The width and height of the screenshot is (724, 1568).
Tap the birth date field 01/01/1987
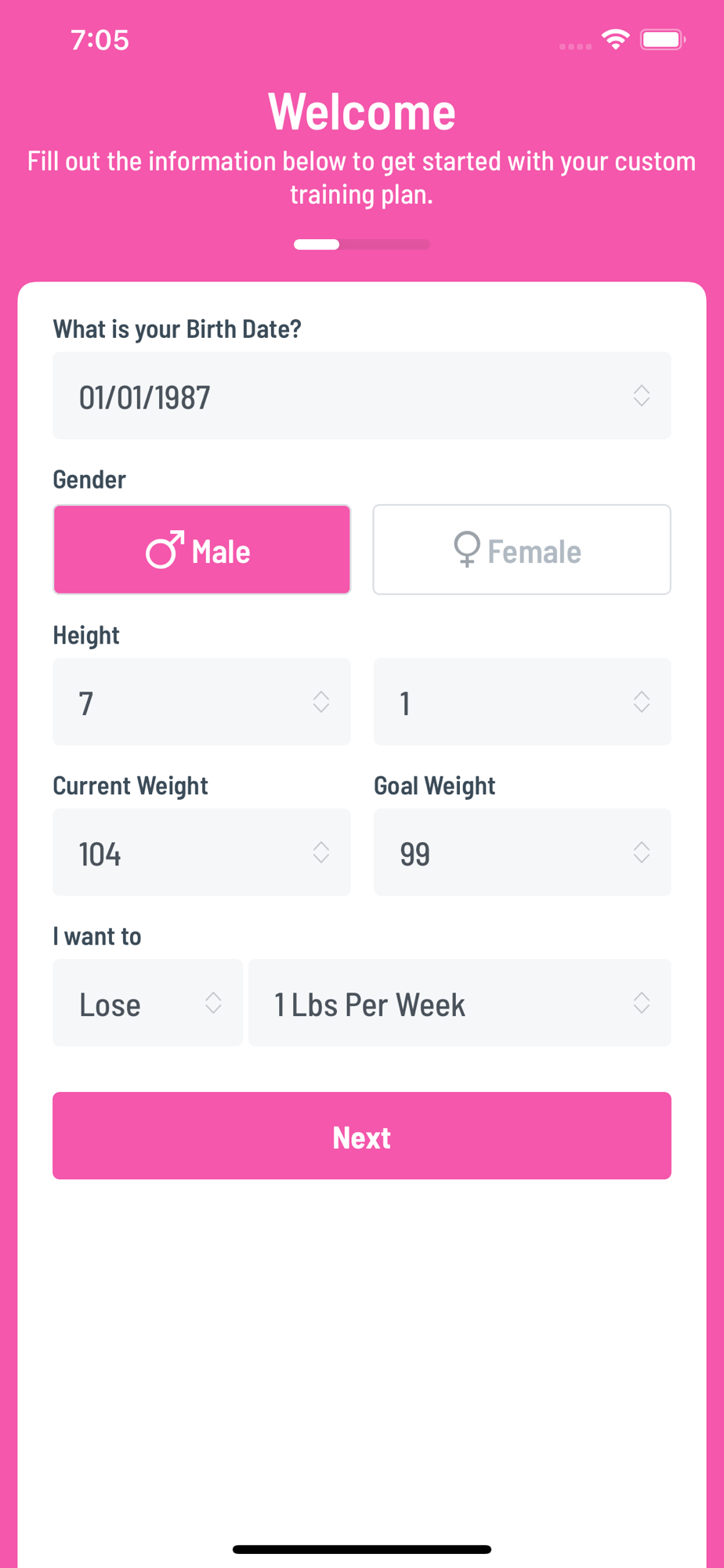tap(362, 396)
